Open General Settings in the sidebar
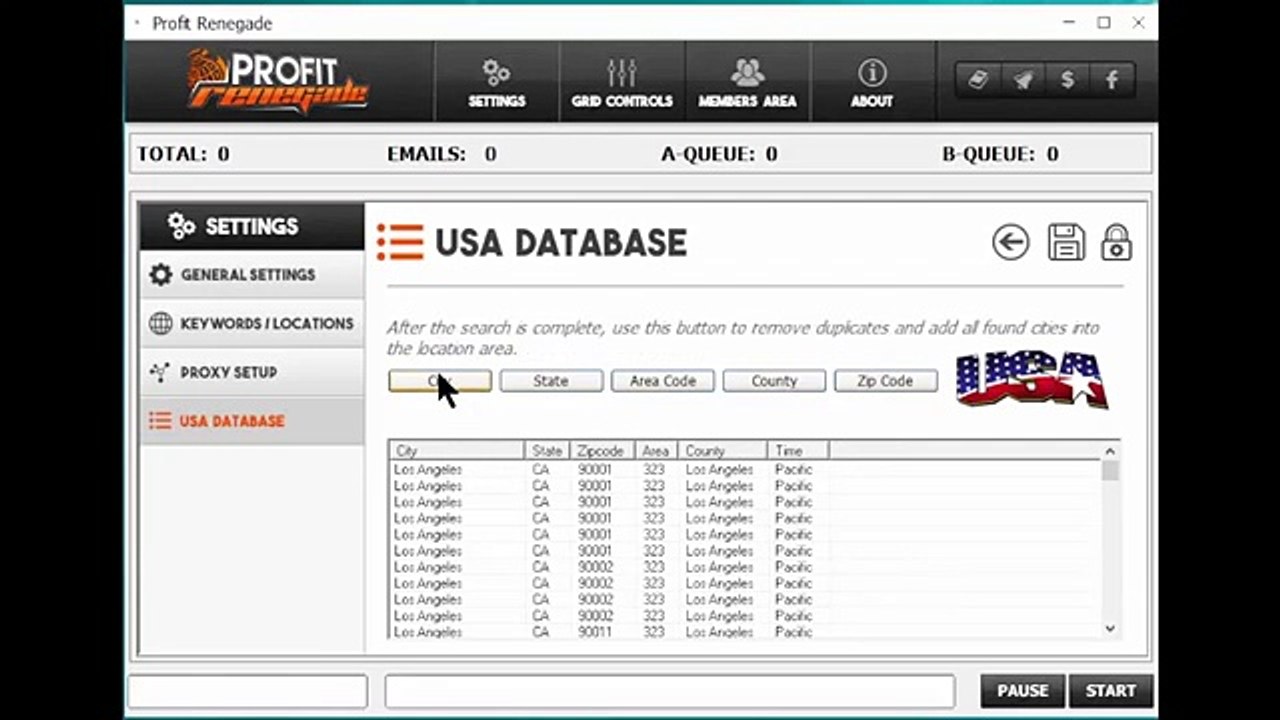Viewport: 1280px width, 720px height. (252, 274)
